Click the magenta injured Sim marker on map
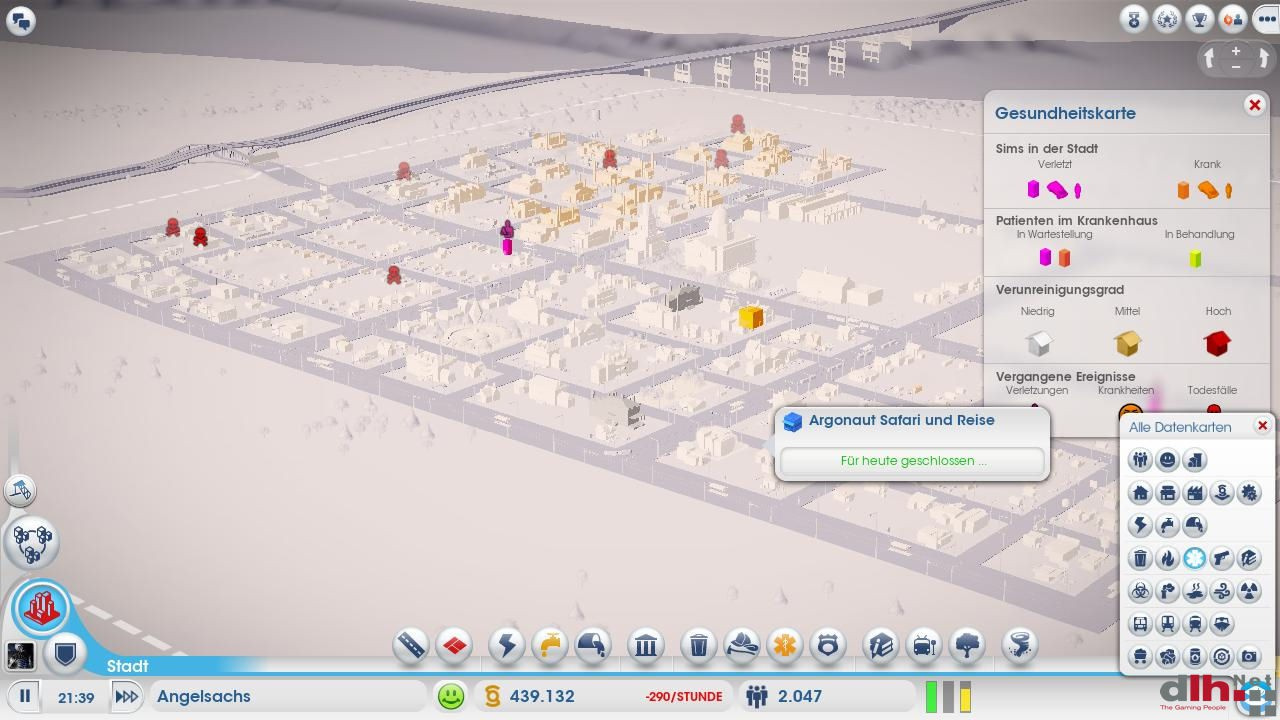The height and width of the screenshot is (720, 1280). click(x=507, y=238)
